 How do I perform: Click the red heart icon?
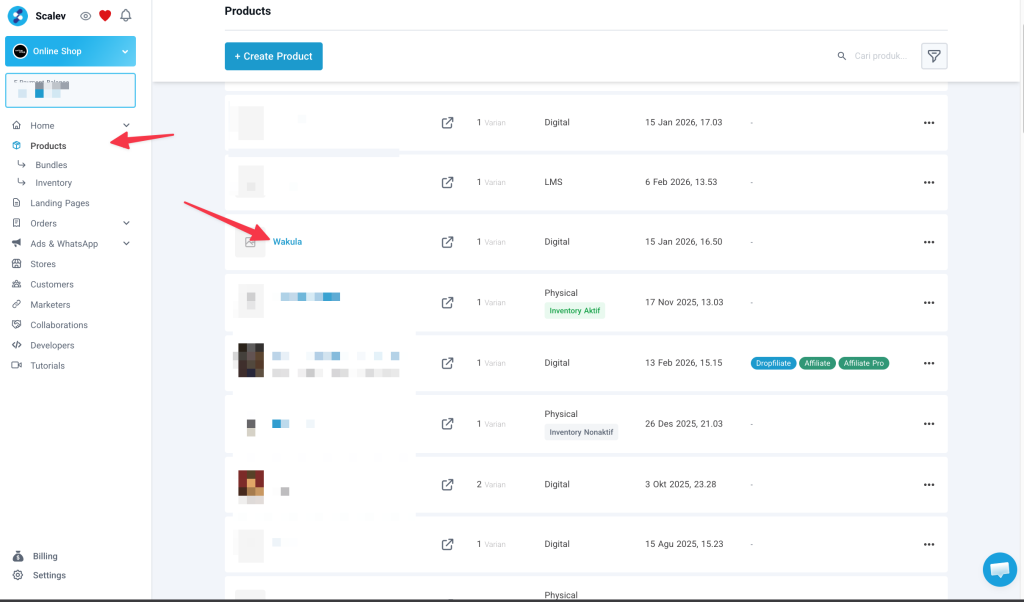(105, 16)
